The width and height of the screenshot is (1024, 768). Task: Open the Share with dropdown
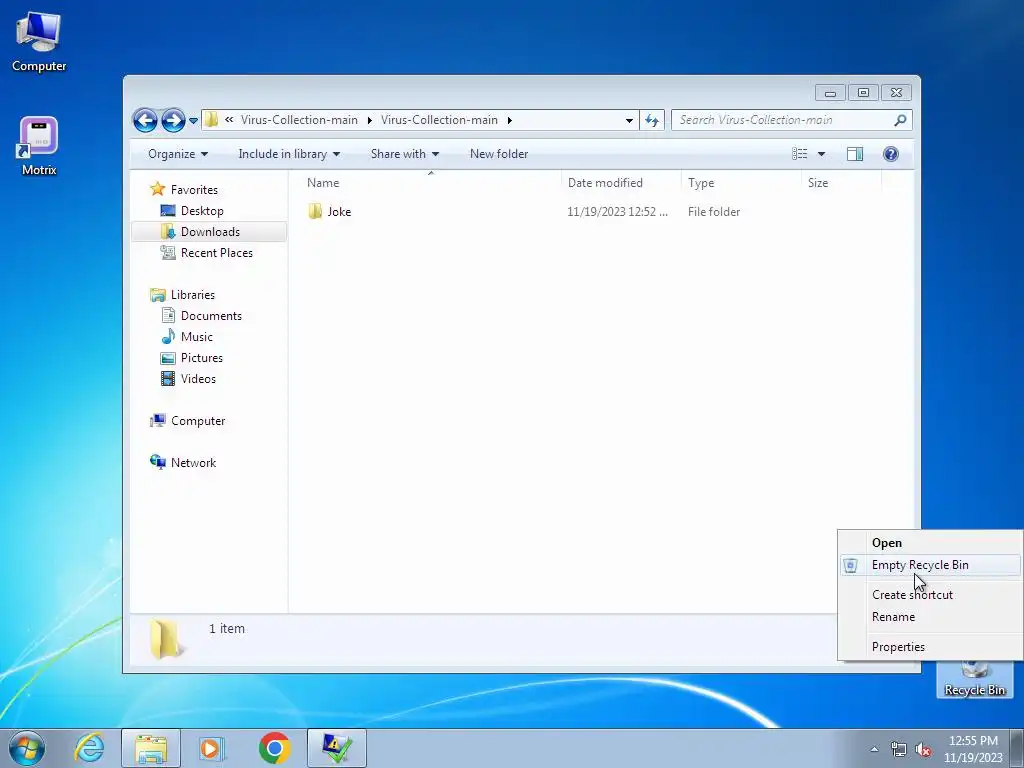(404, 154)
